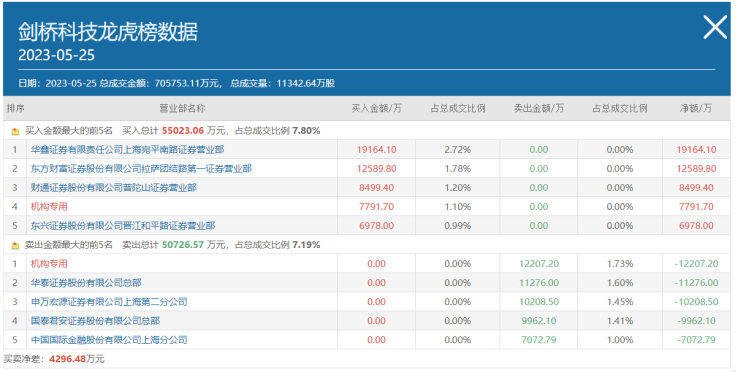Image resolution: width=736 pixels, height=372 pixels.
Task: Select net amount -7072.79
Action: pos(697,340)
